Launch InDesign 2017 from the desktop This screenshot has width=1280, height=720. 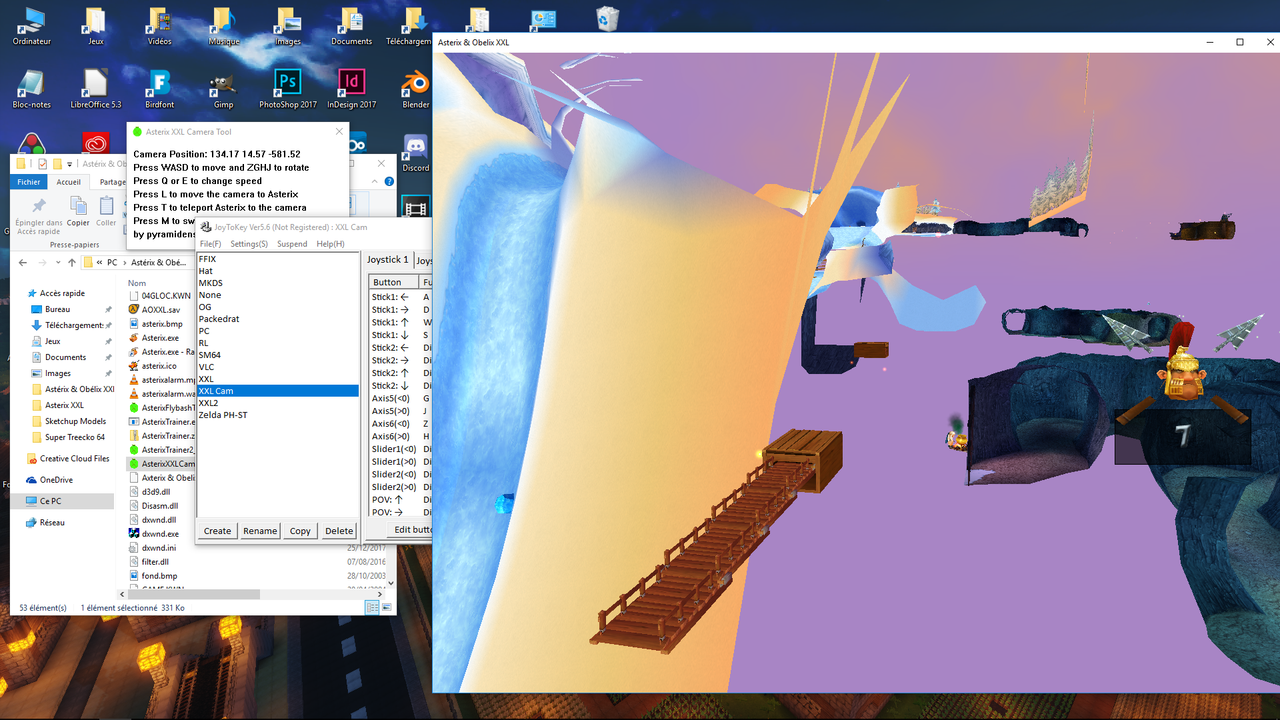[351, 89]
